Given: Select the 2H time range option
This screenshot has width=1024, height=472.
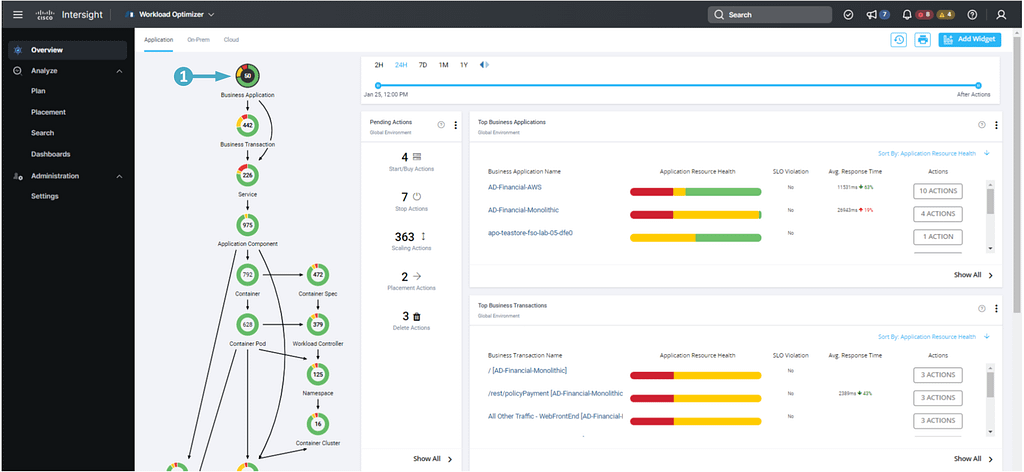Looking at the screenshot, I should [x=379, y=65].
